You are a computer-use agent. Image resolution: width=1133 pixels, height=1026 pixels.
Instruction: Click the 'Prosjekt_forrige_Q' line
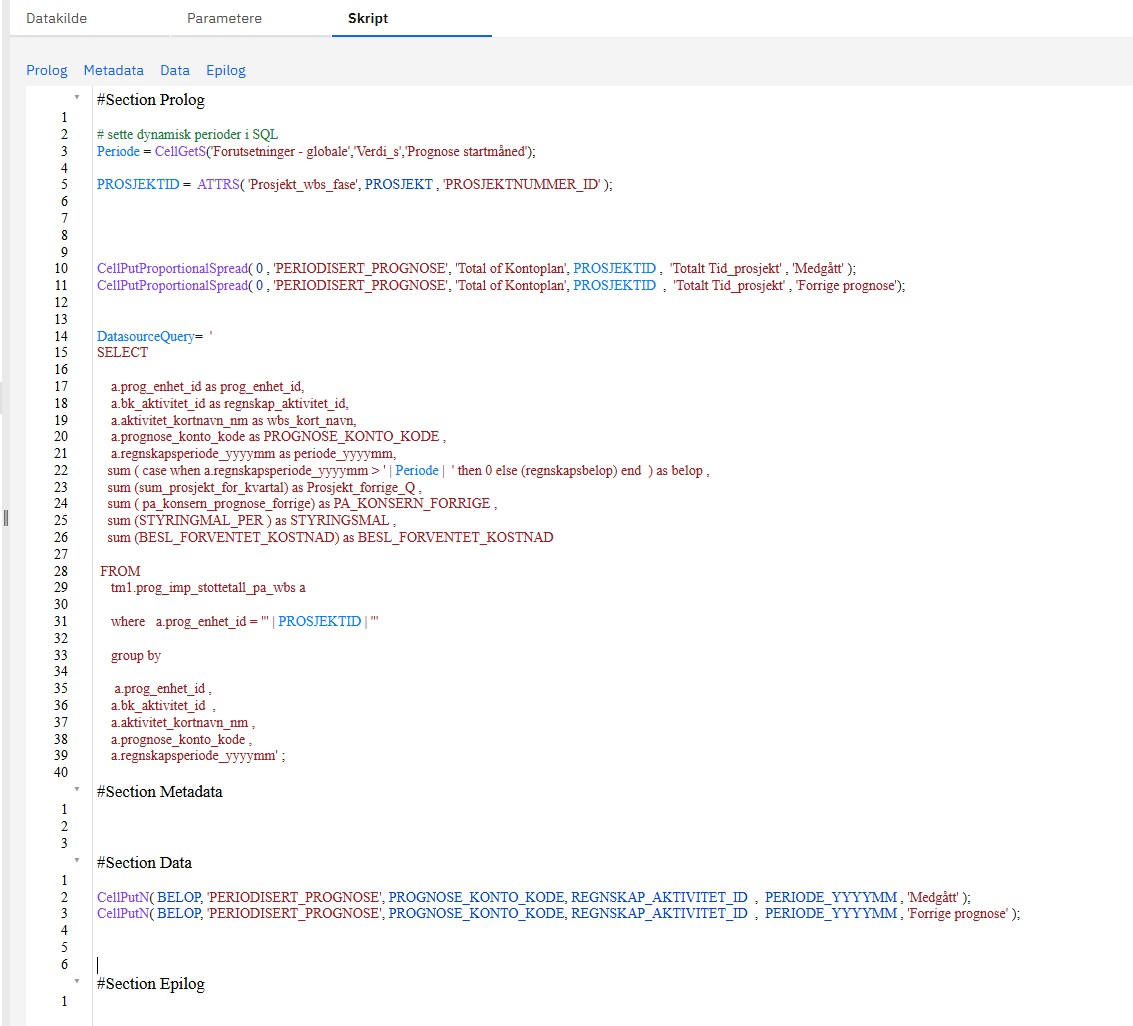(264, 487)
